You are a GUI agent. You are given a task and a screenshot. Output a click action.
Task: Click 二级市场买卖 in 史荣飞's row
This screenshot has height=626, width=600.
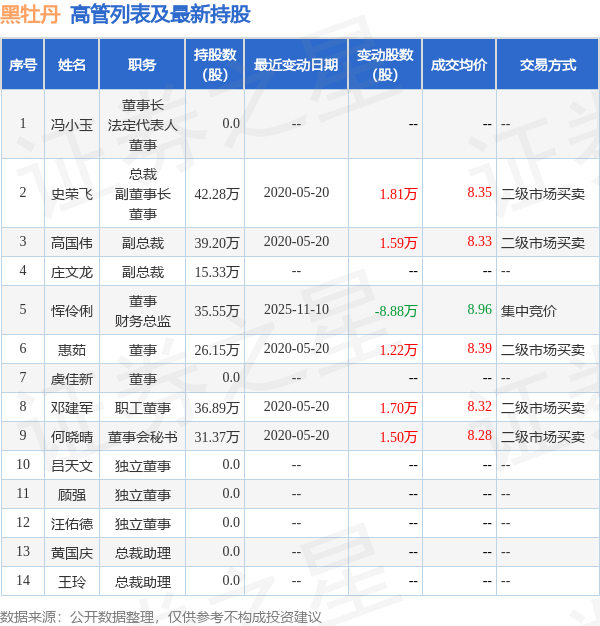[543, 194]
